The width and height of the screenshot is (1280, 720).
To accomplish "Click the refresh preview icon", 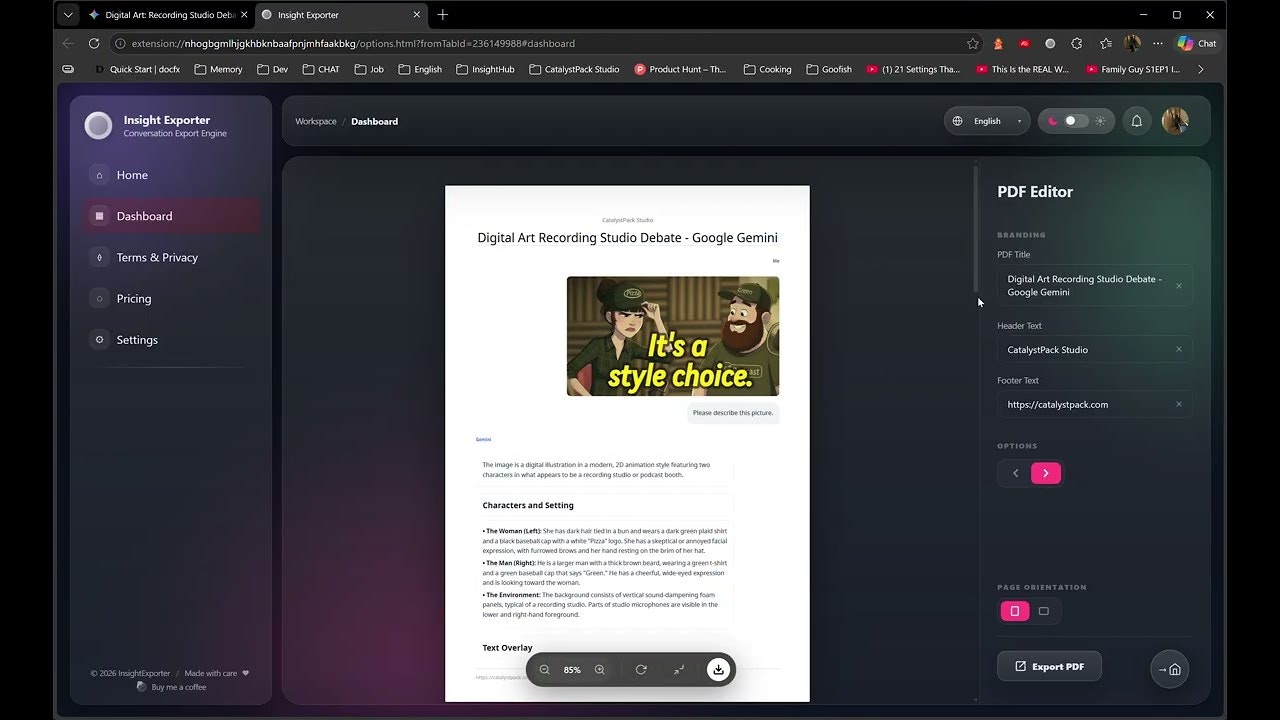I will (641, 670).
